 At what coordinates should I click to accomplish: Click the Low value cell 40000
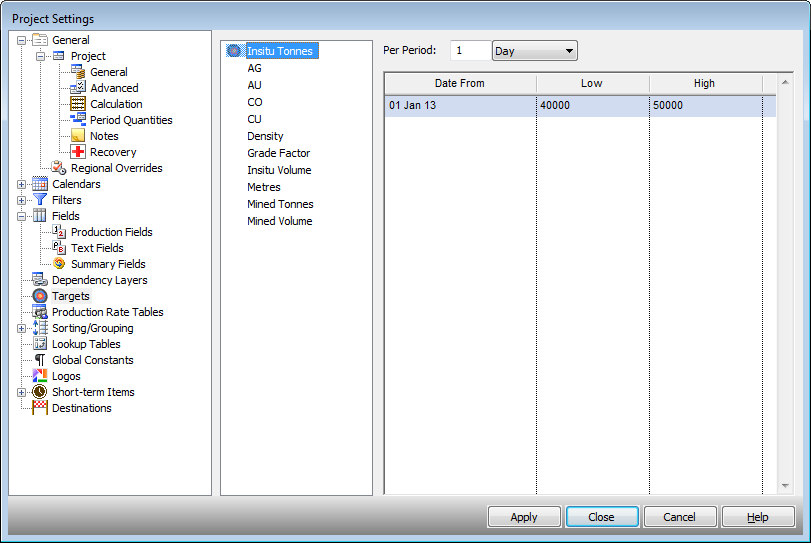coord(592,105)
